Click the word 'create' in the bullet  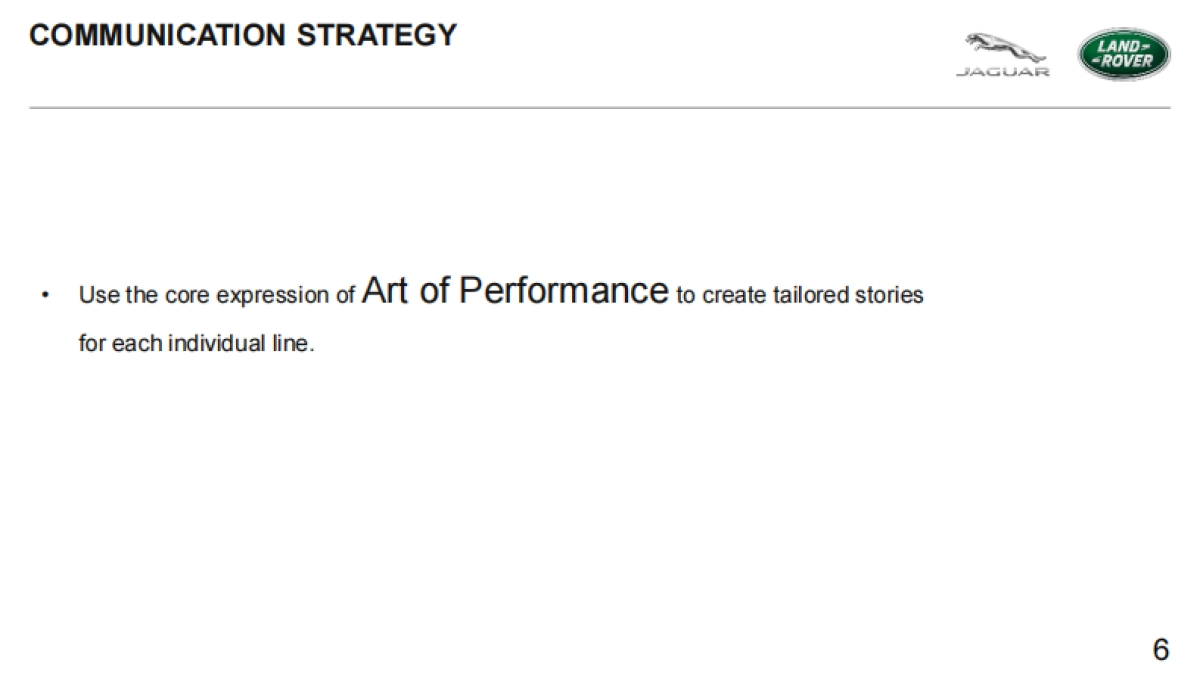click(x=734, y=296)
